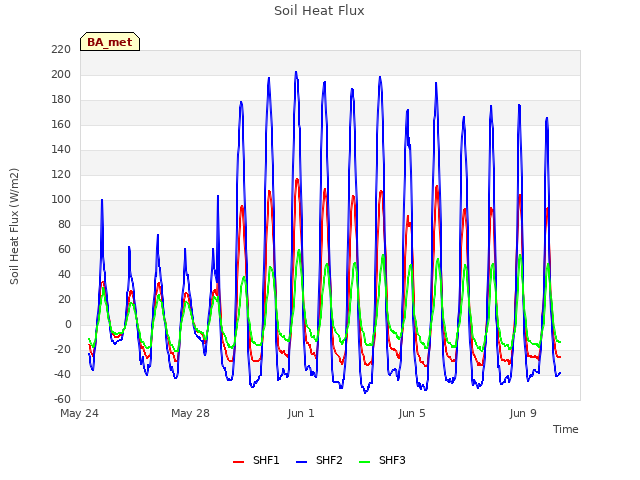This screenshot has height=480, width=640.
Task: Click the 120 y-axis tick label
Action: tap(61, 175)
